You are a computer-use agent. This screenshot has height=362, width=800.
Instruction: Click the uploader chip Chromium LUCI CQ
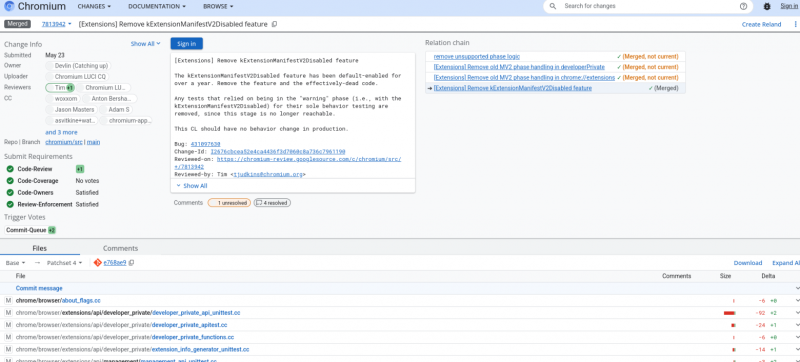[76, 76]
